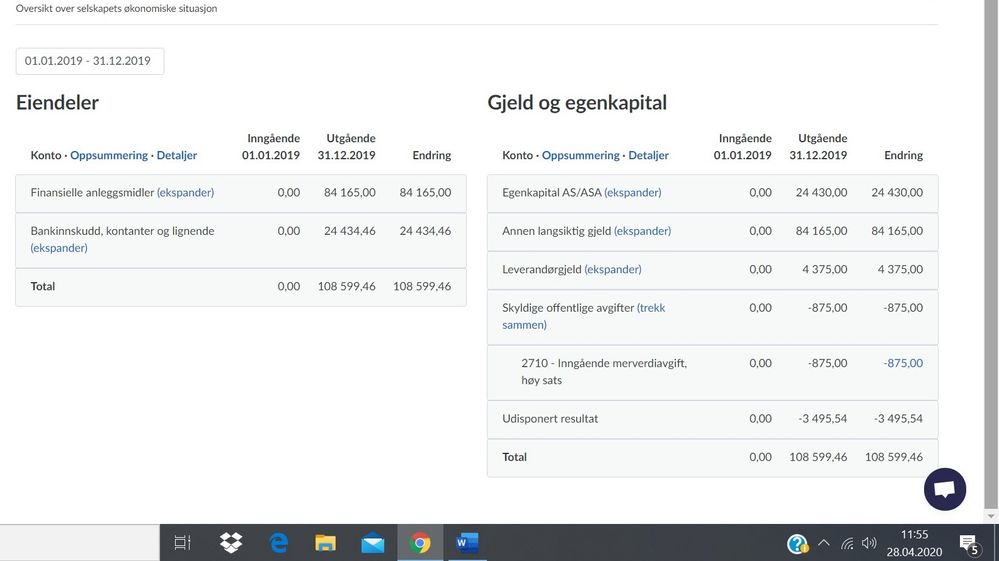
Task: Click -3 495,54 Utgående value for Udisponert resultat
Action: 823,418
